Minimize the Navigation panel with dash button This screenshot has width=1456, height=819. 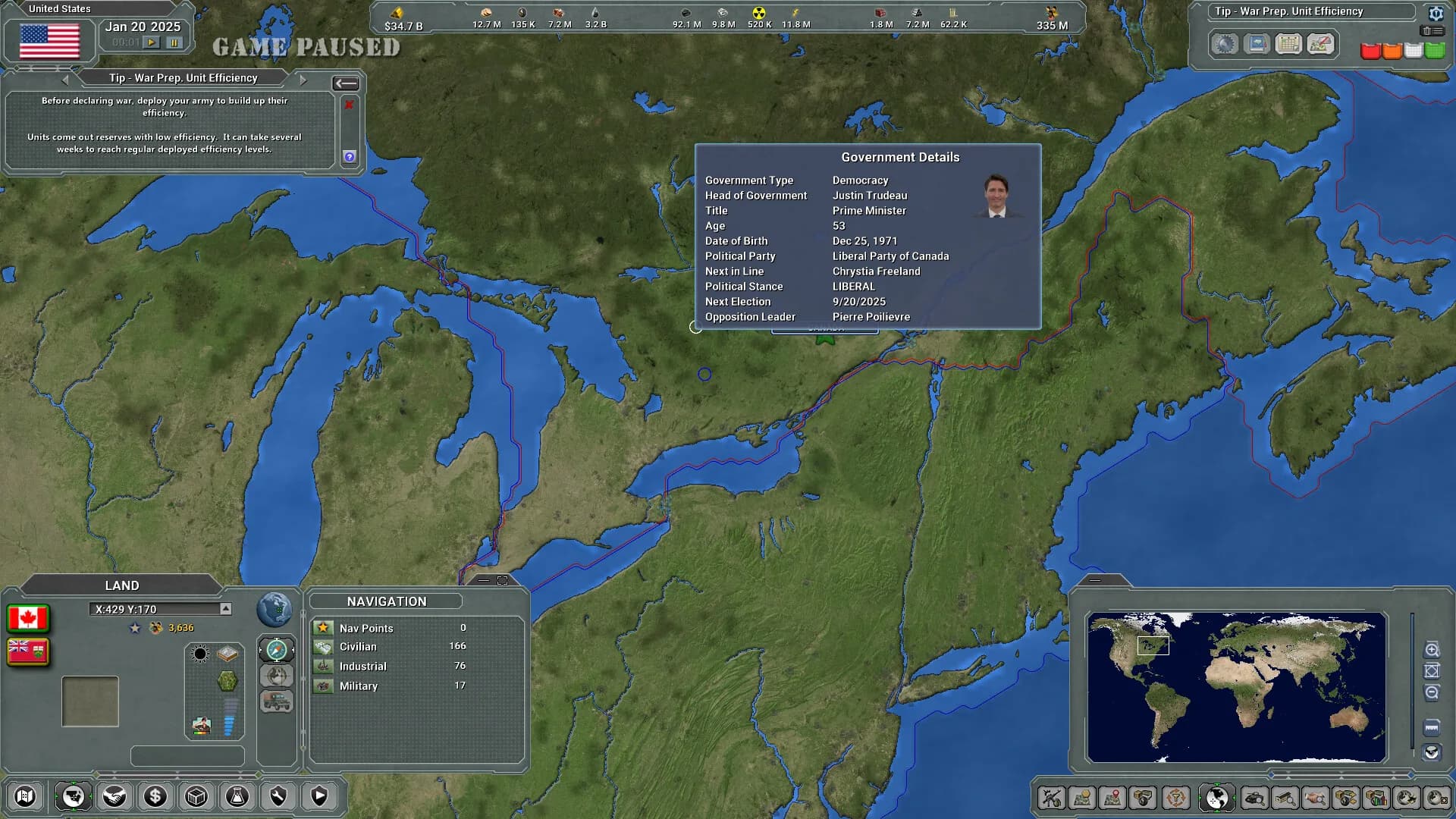tap(483, 580)
